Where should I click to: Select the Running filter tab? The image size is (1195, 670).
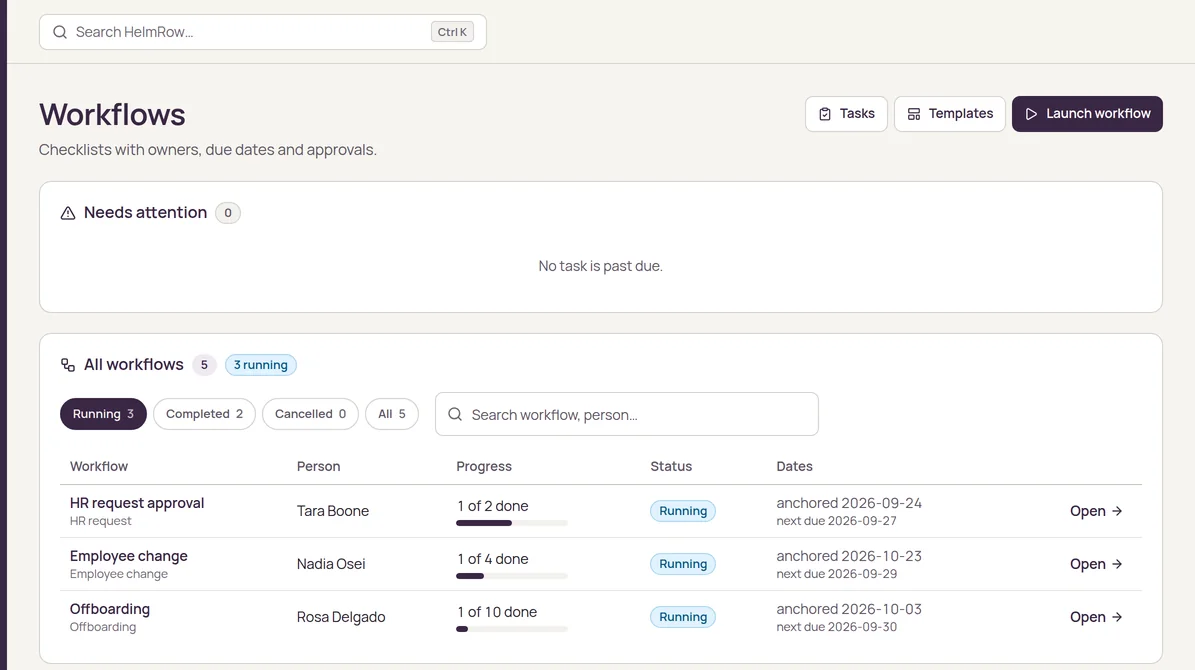[103, 414]
